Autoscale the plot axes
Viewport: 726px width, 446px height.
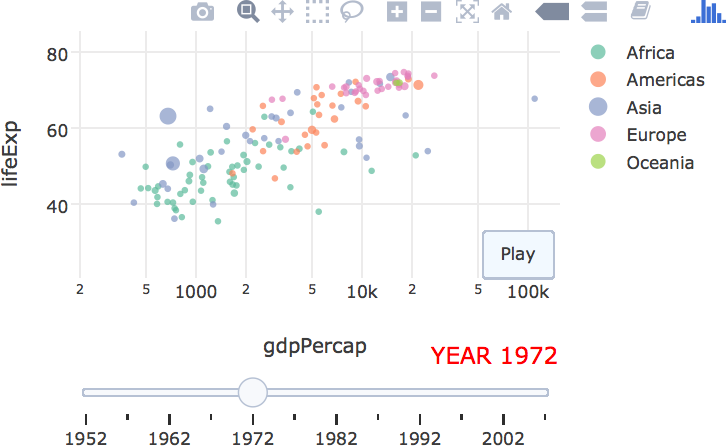tap(467, 12)
